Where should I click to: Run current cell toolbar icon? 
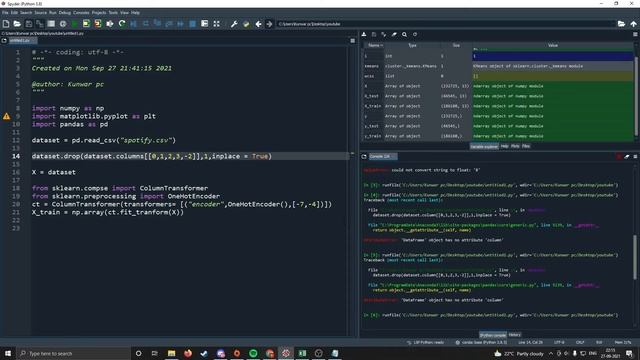(x=86, y=24)
